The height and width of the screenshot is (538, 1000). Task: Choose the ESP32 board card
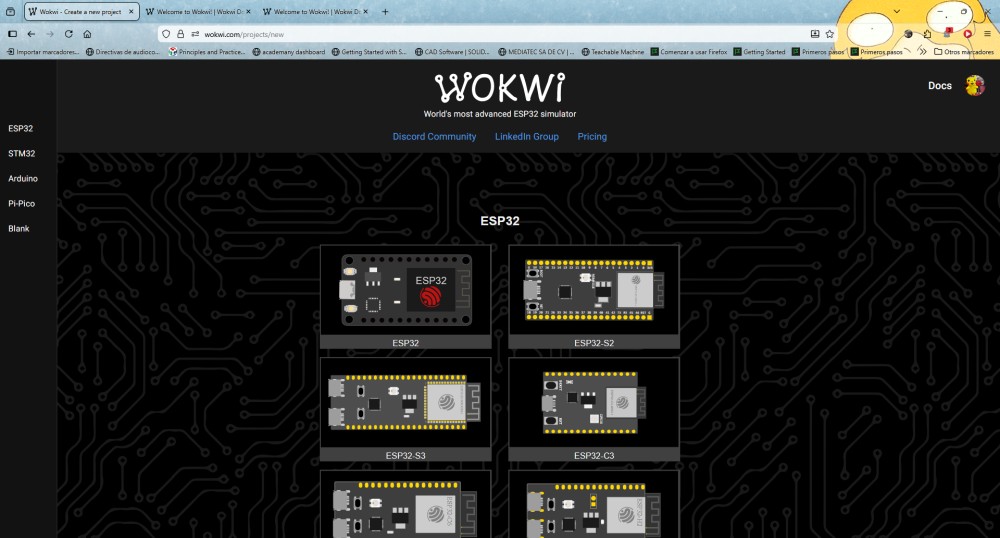[x=406, y=297]
